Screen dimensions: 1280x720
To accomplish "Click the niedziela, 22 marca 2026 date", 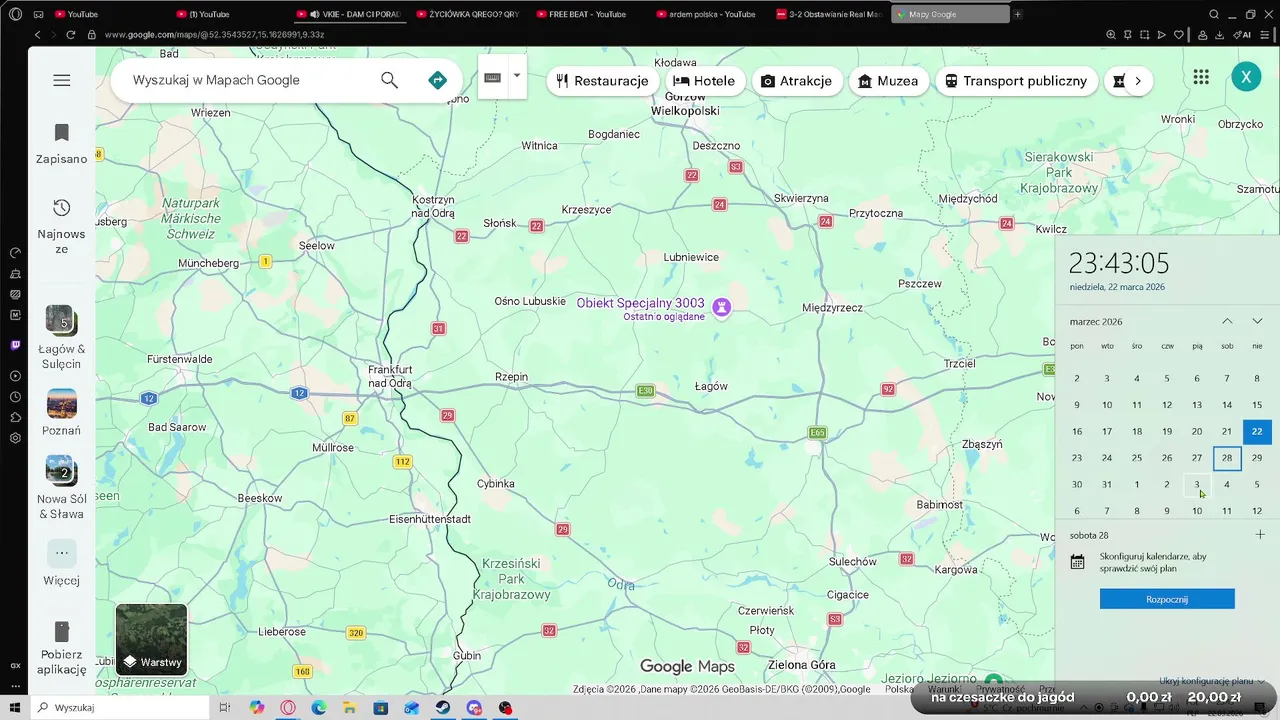I will tap(1117, 287).
